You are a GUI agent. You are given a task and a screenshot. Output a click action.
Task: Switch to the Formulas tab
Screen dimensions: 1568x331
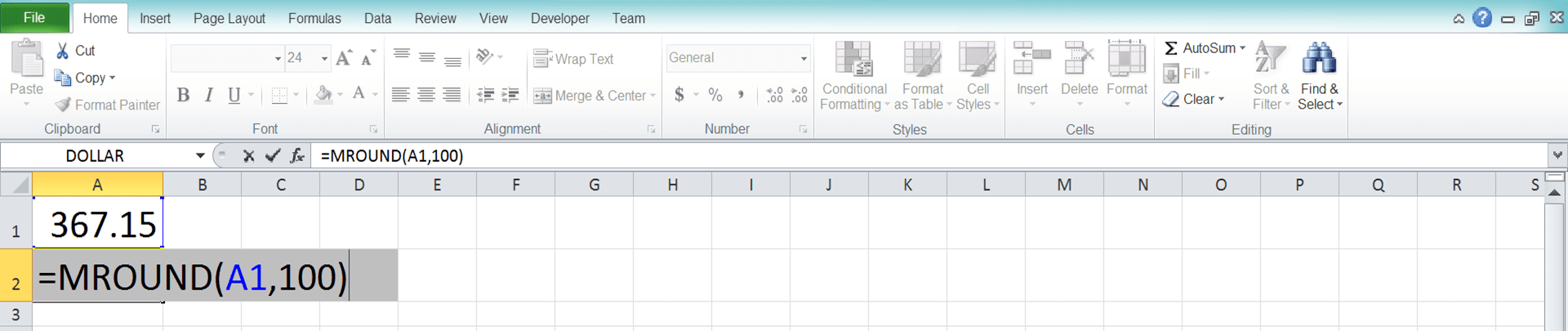coord(314,18)
